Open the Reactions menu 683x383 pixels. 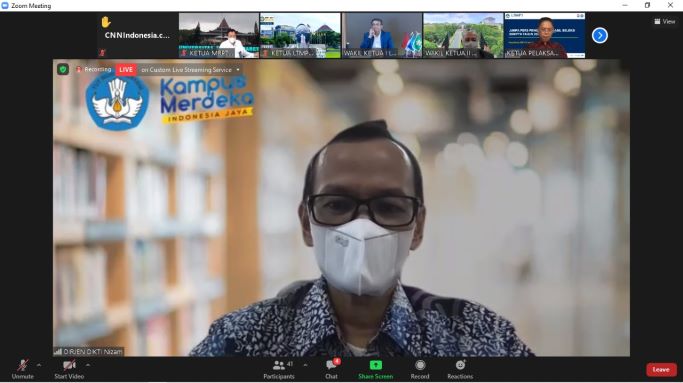(x=460, y=369)
